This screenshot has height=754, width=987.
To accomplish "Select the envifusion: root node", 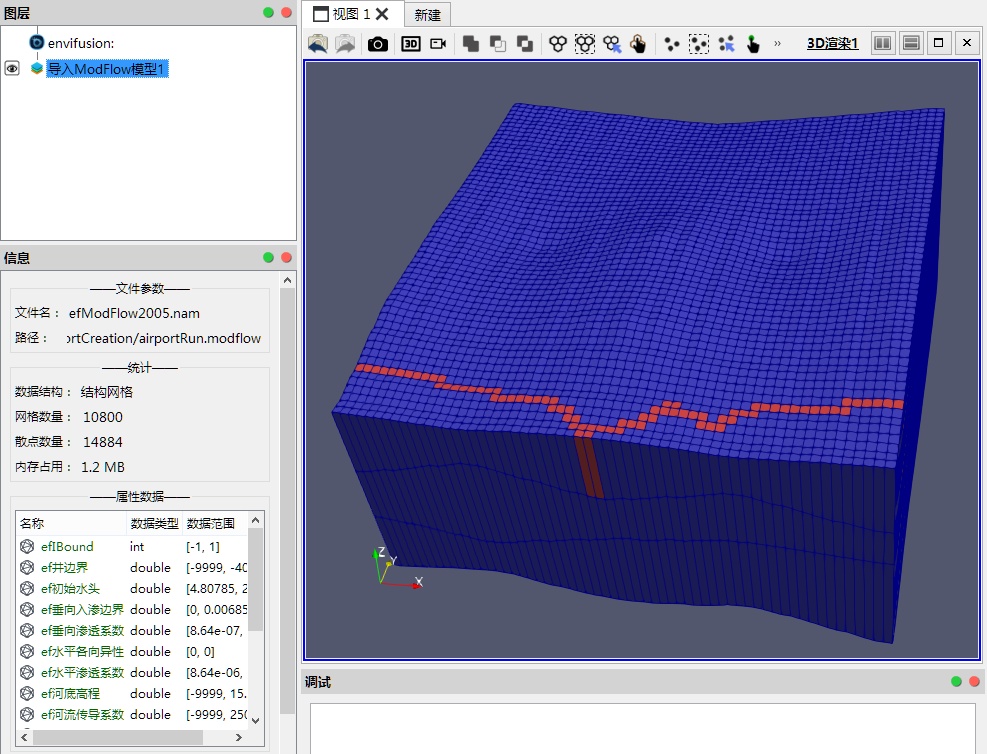I will [81, 43].
